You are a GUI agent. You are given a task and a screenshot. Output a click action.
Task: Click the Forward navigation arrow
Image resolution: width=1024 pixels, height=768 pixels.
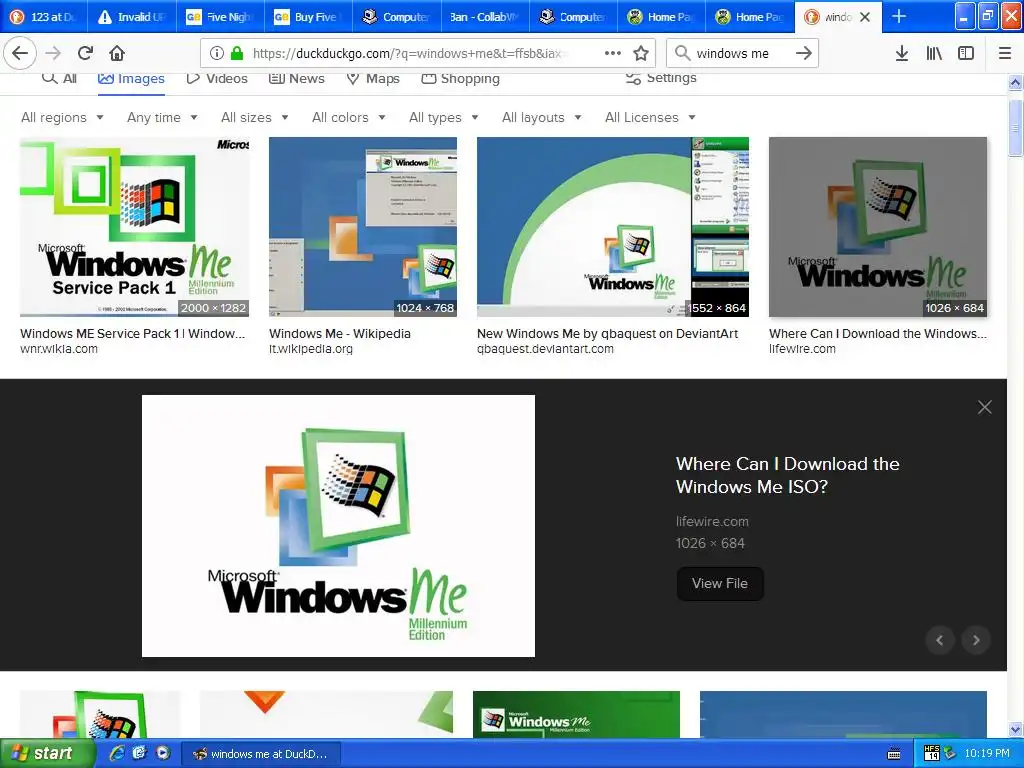(x=53, y=53)
